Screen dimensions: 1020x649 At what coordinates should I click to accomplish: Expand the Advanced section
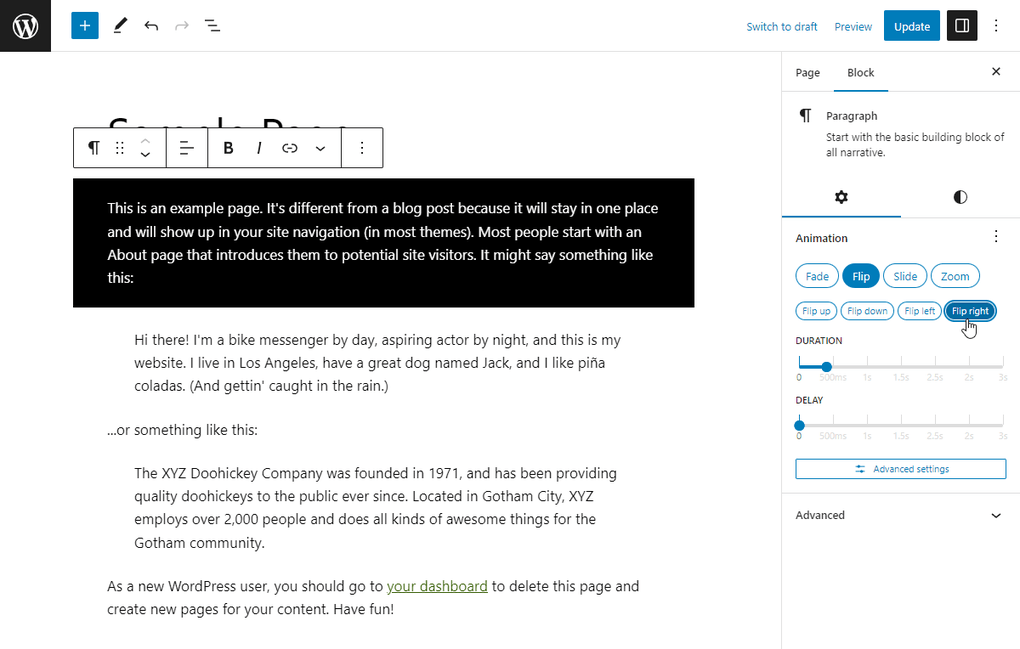click(x=898, y=515)
